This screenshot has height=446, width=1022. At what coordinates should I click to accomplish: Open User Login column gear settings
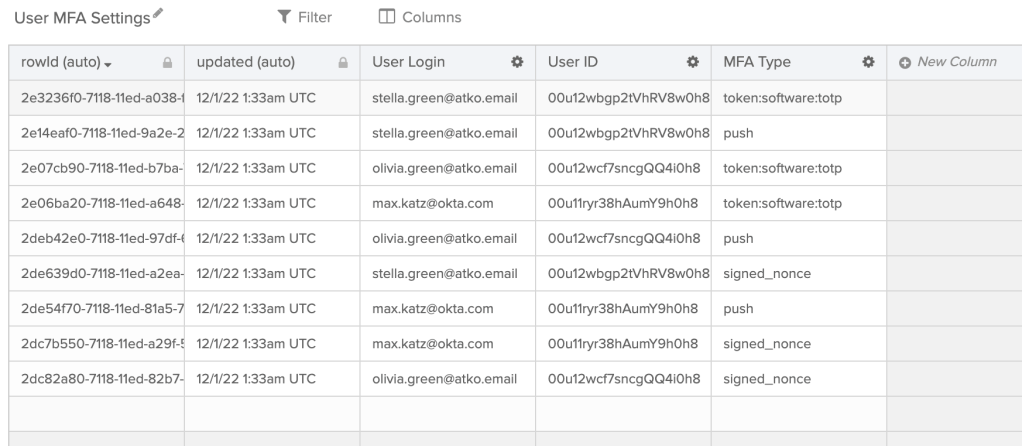point(517,62)
